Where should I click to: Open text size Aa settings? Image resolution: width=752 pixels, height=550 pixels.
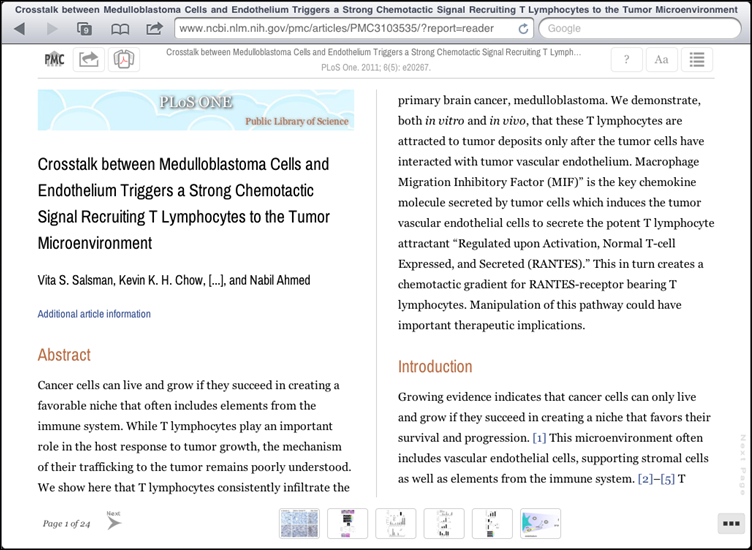pos(661,60)
